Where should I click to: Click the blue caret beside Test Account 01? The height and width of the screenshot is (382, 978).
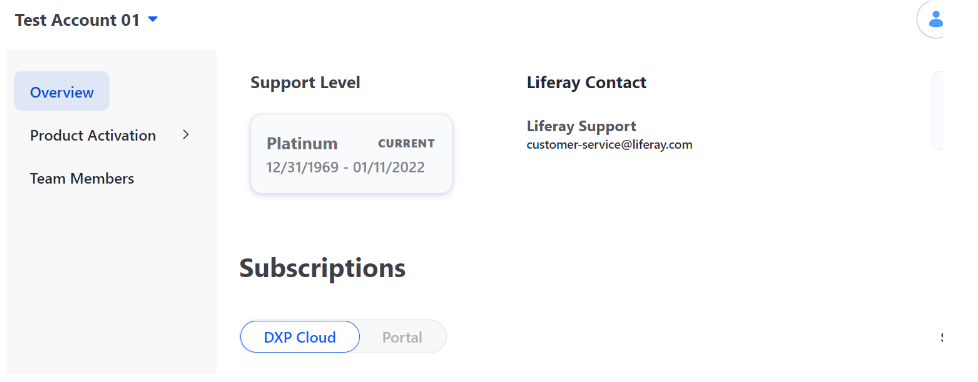click(x=153, y=20)
